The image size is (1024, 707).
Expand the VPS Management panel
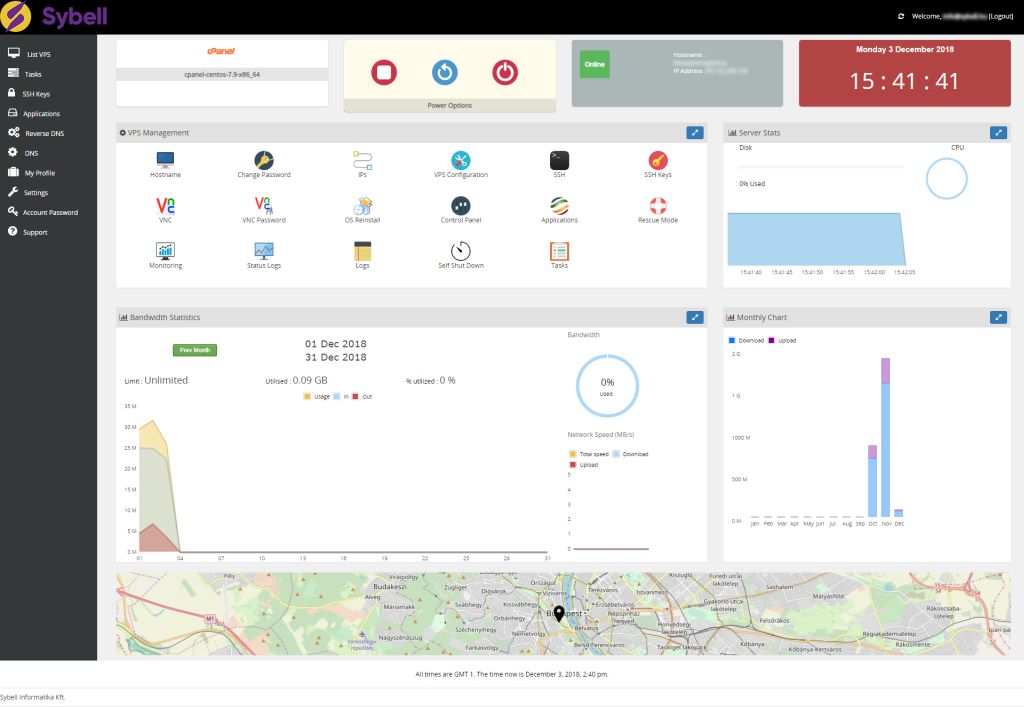pyautogui.click(x=695, y=132)
